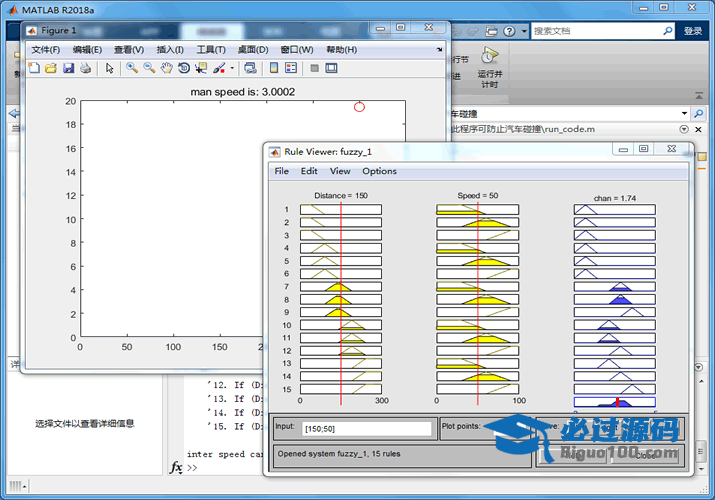Click rule 8 Distance membership plot
The height and width of the screenshot is (500, 715).
[x=341, y=300]
